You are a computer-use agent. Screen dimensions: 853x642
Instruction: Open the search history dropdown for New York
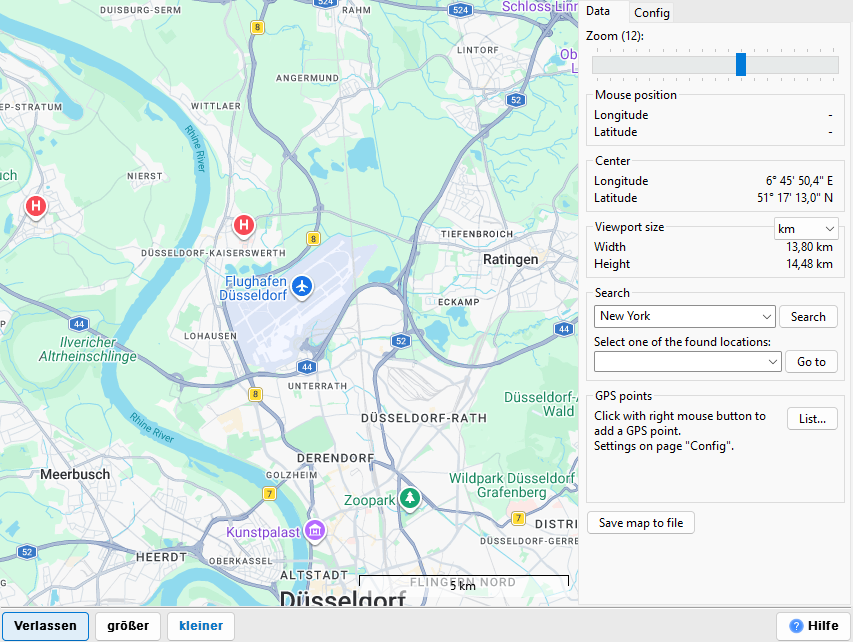768,316
